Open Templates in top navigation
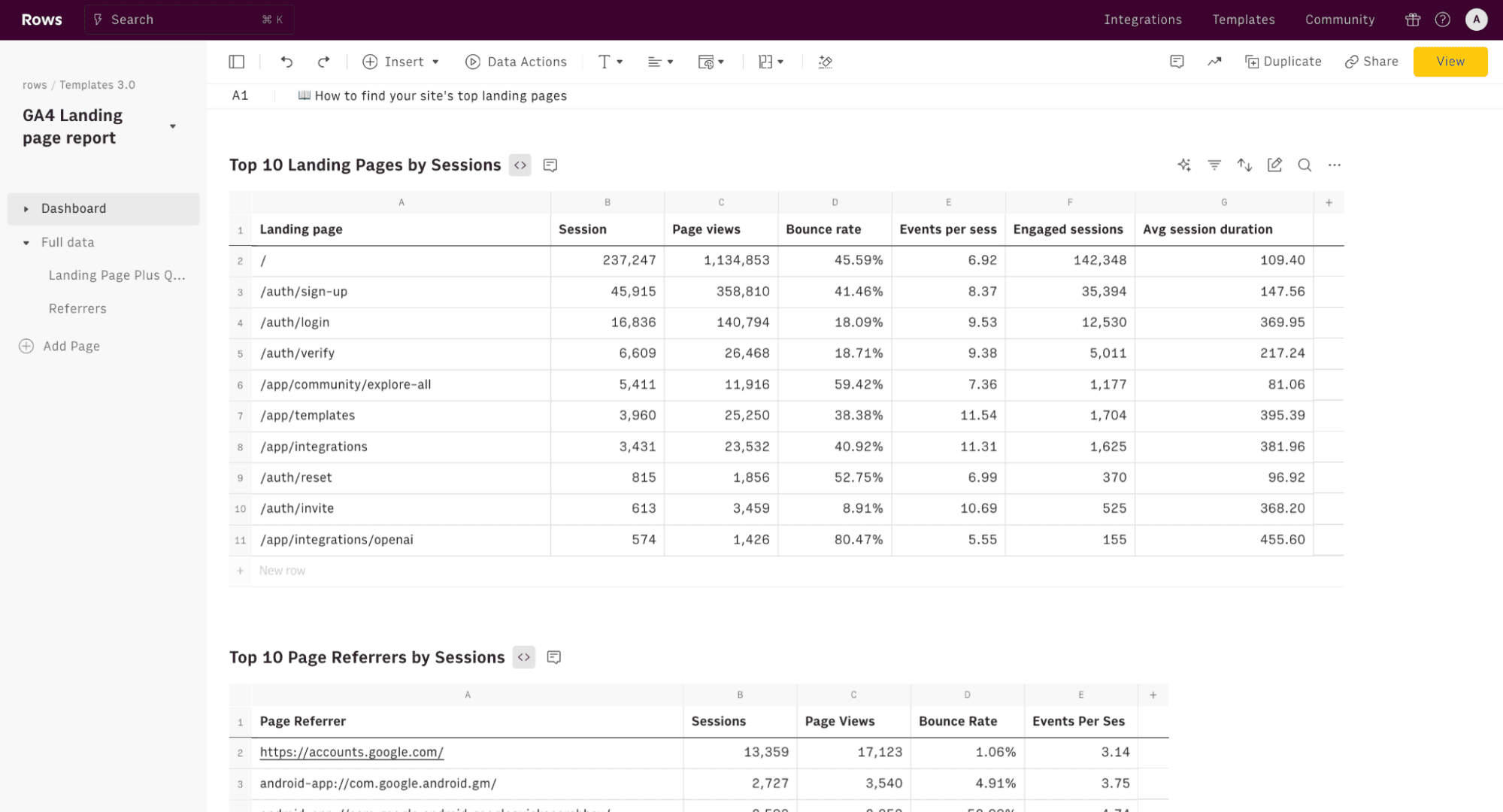 click(x=1243, y=20)
